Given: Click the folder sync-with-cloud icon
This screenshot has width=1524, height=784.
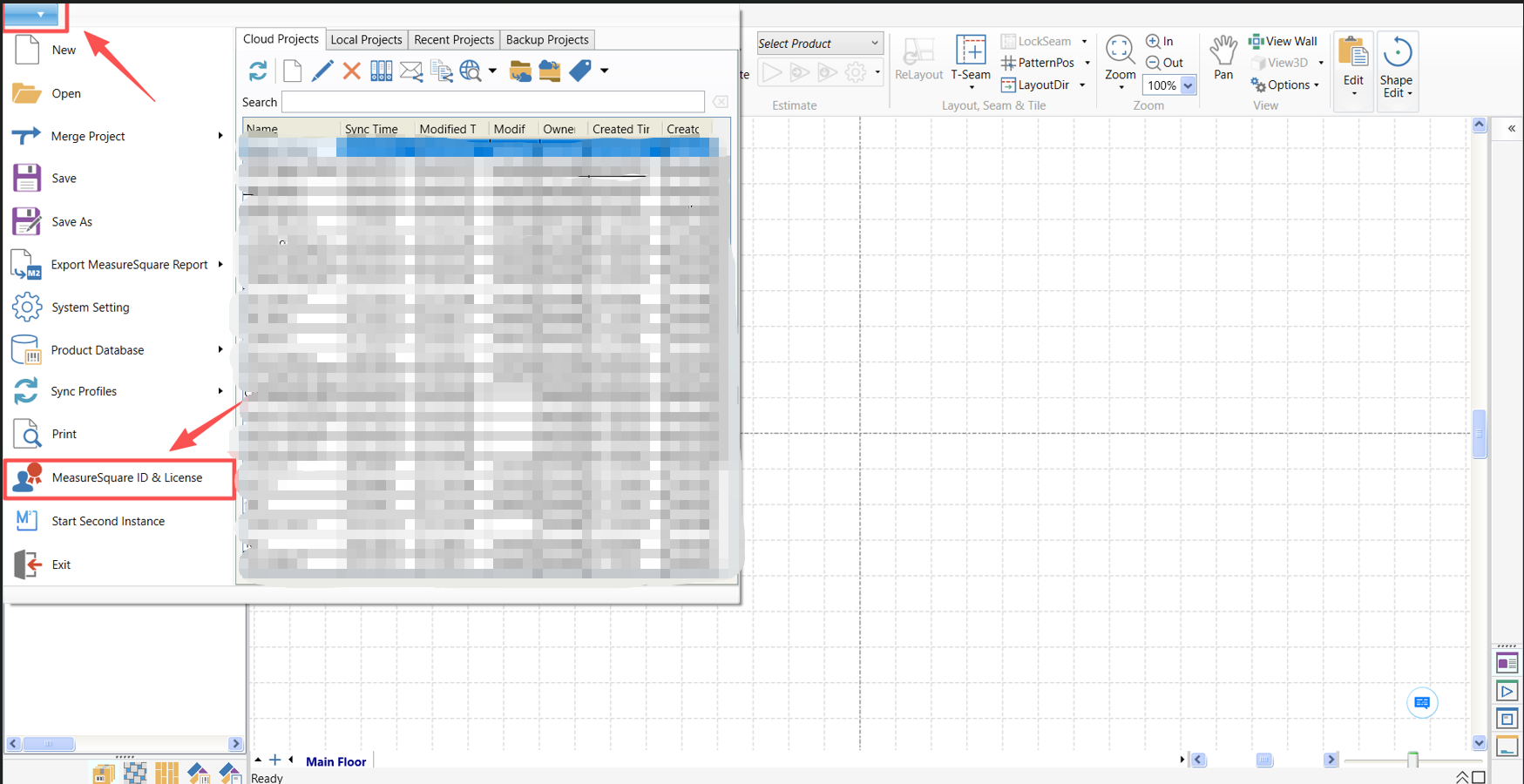Looking at the screenshot, I should tap(550, 71).
